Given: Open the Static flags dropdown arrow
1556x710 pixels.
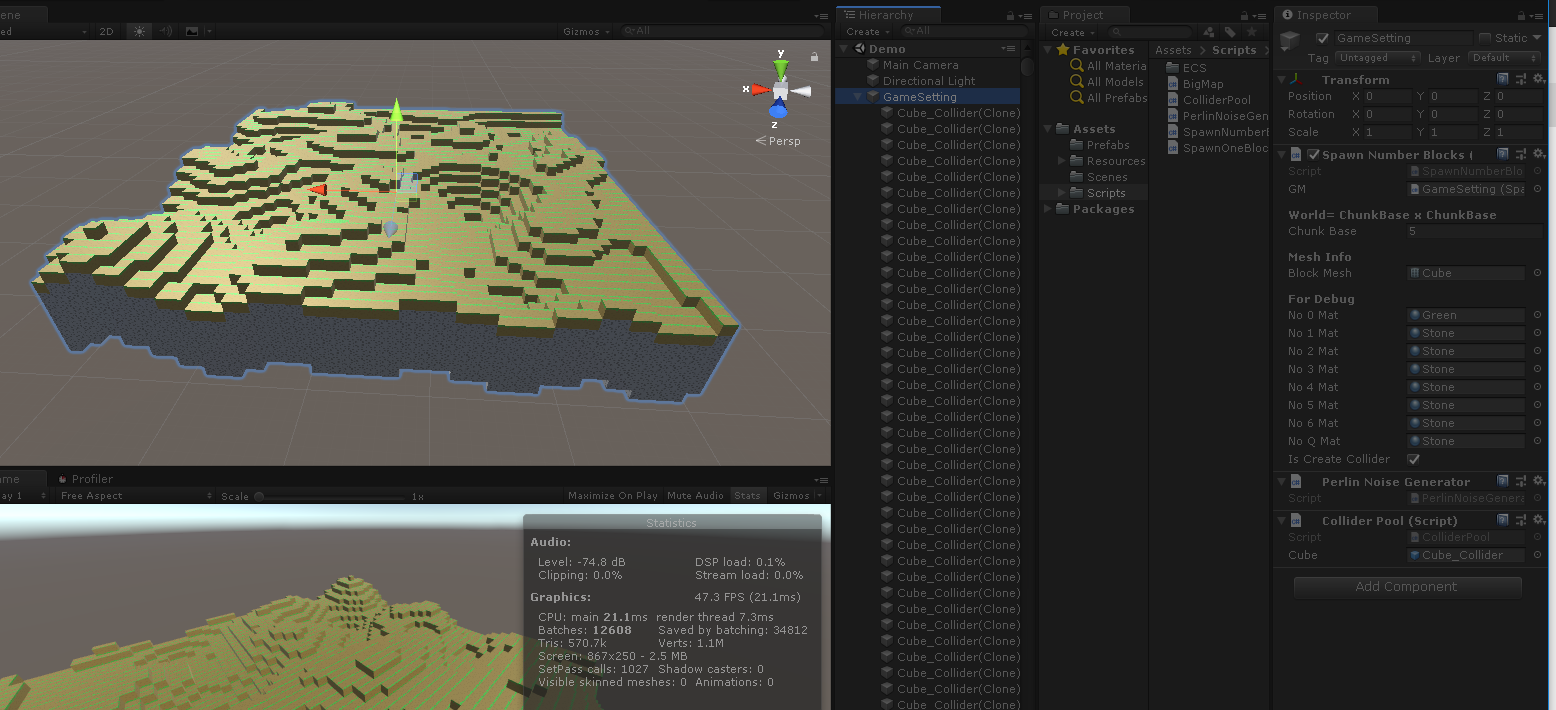Looking at the screenshot, I should (x=1537, y=38).
